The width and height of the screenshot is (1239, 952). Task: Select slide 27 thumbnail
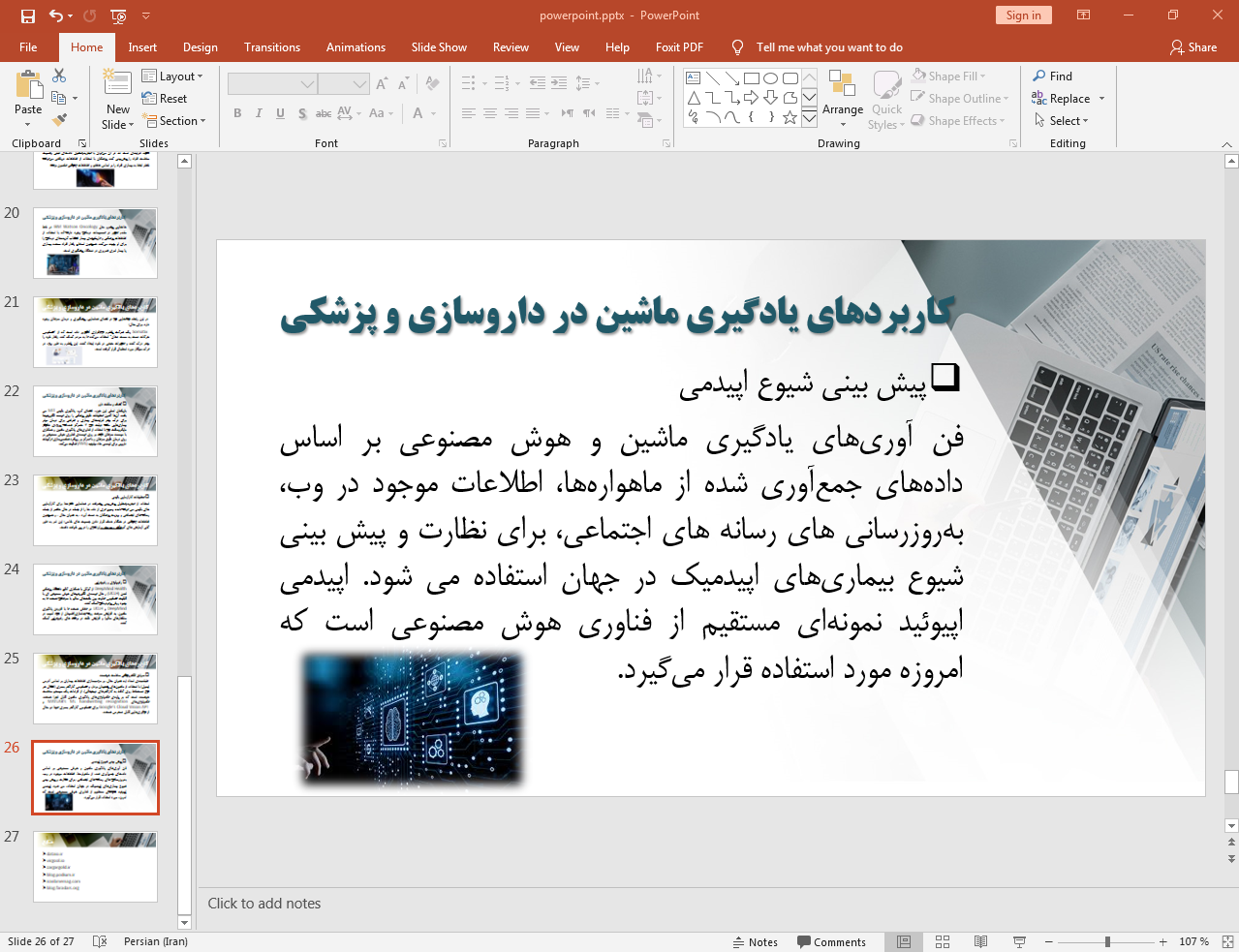click(x=95, y=867)
